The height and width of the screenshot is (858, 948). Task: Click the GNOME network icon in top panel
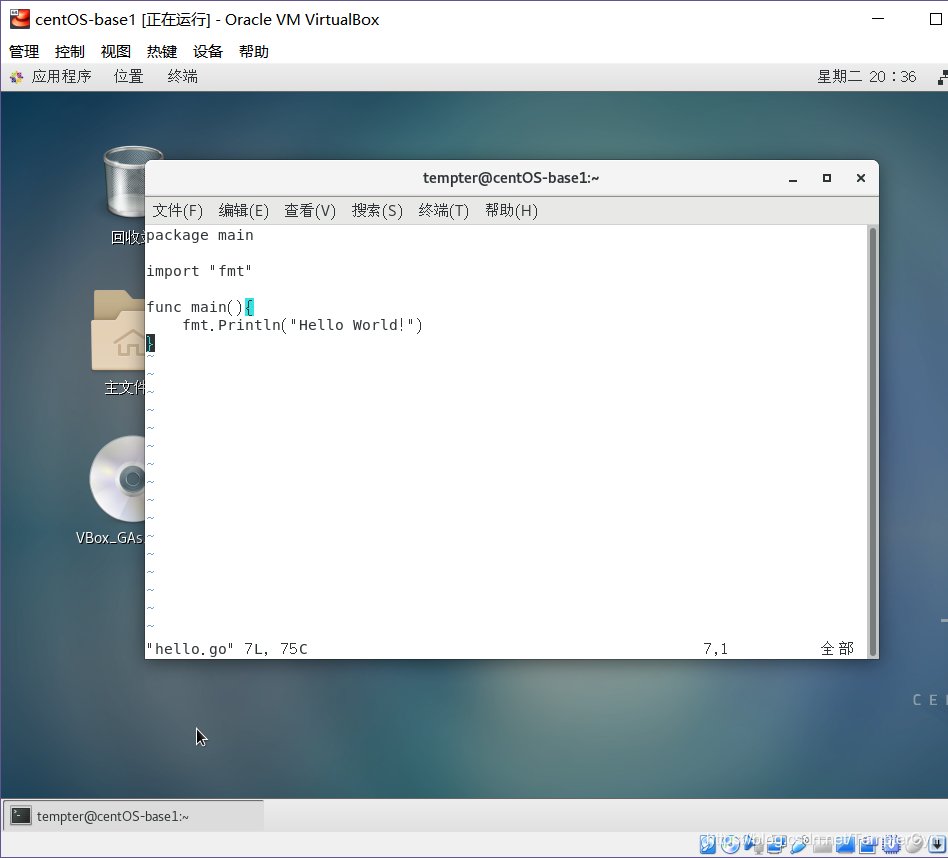(943, 77)
